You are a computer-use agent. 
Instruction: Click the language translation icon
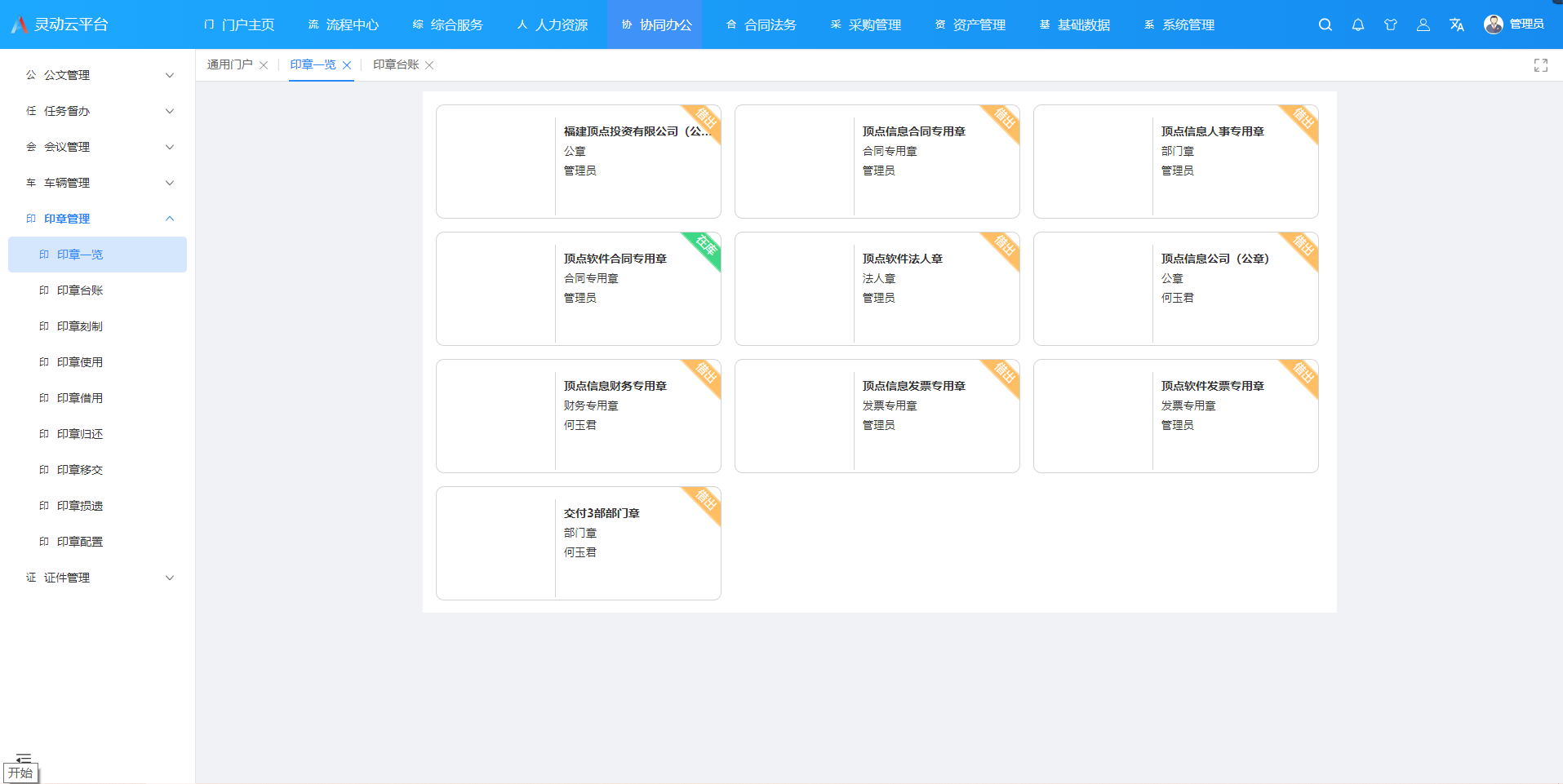point(1456,24)
